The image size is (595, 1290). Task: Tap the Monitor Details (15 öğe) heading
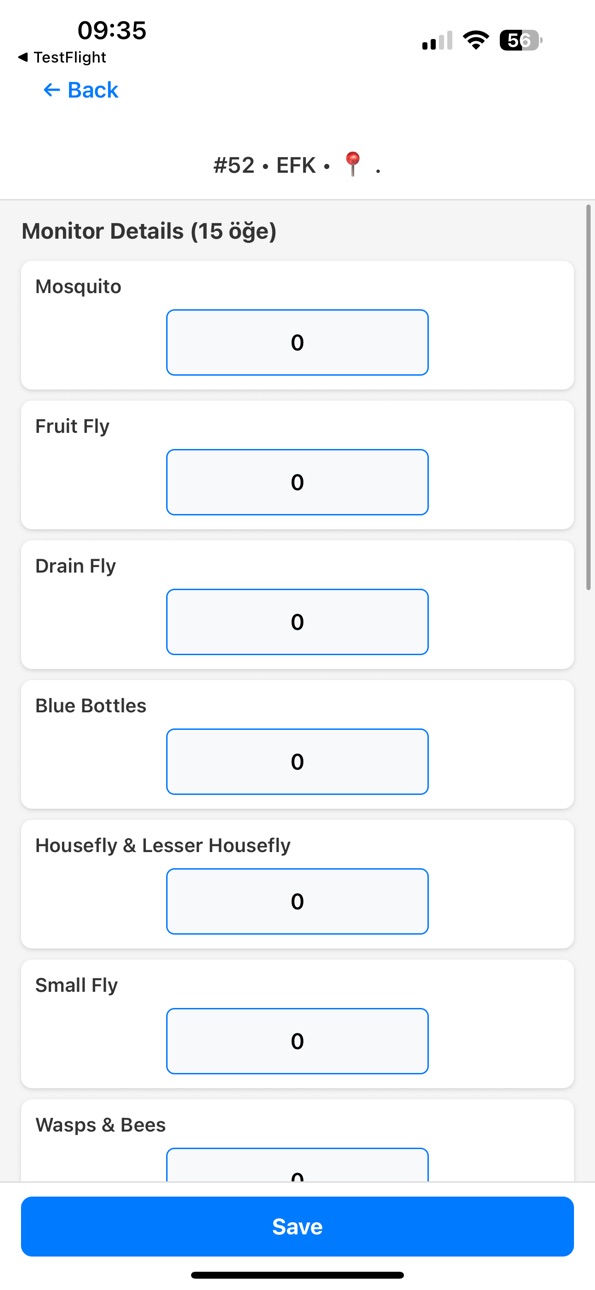(149, 232)
